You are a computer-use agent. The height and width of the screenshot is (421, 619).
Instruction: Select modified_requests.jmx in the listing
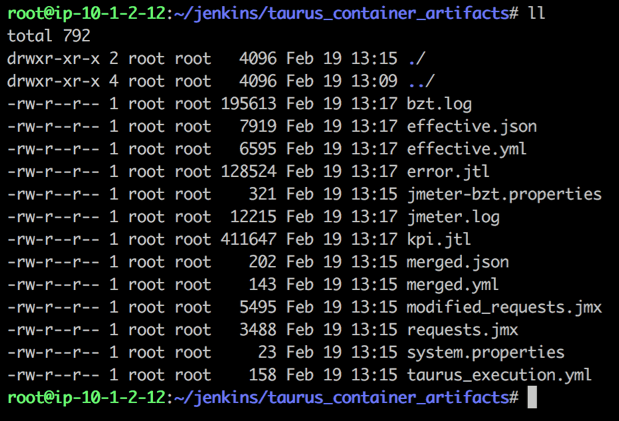504,307
